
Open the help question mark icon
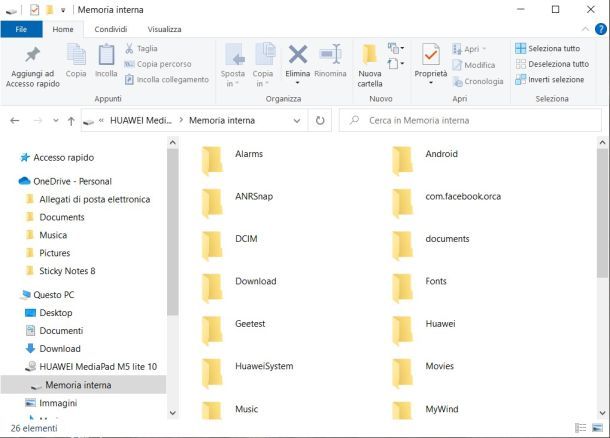(601, 29)
